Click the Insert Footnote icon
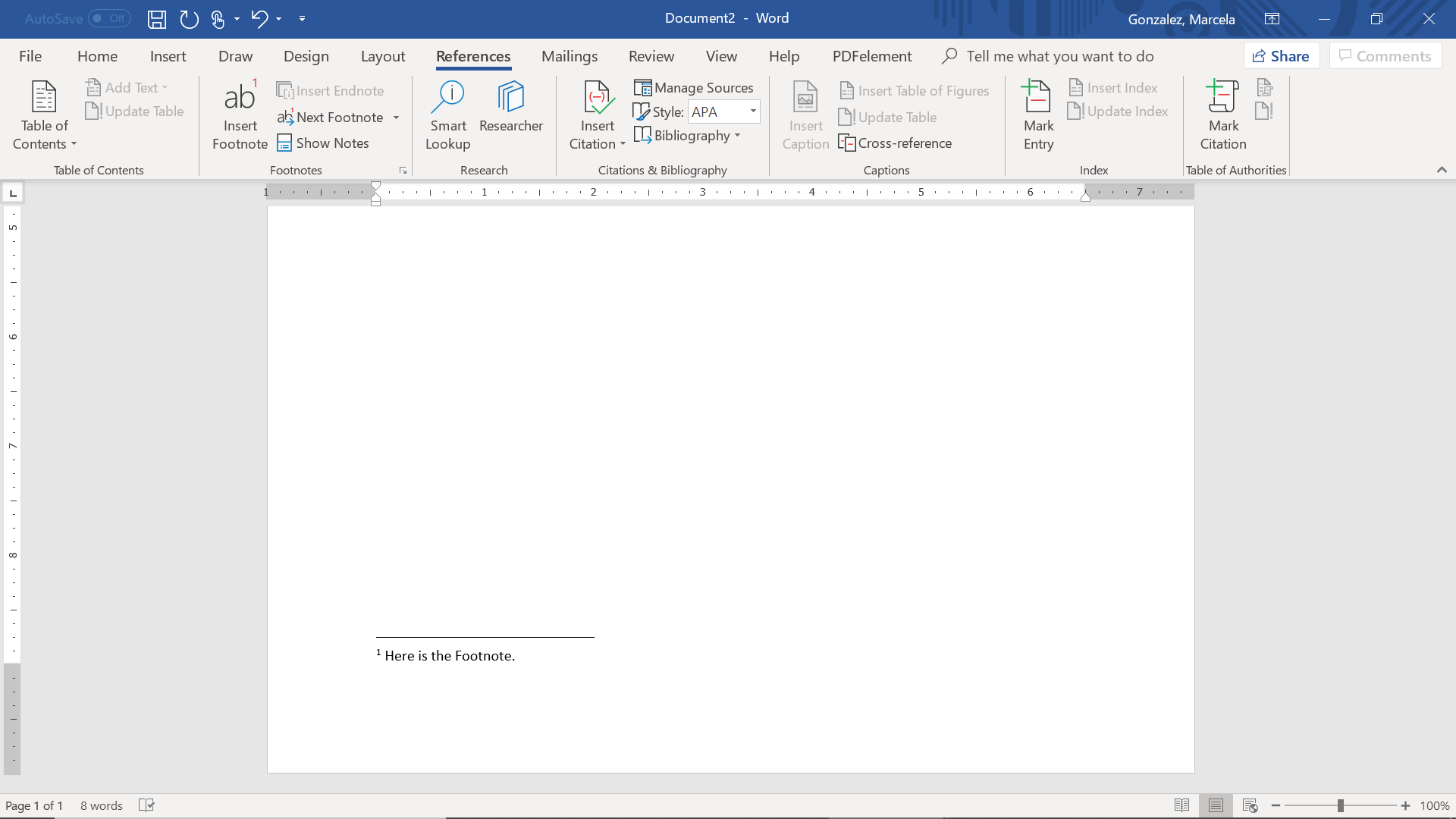Viewport: 1456px width, 819px height. coord(240,112)
